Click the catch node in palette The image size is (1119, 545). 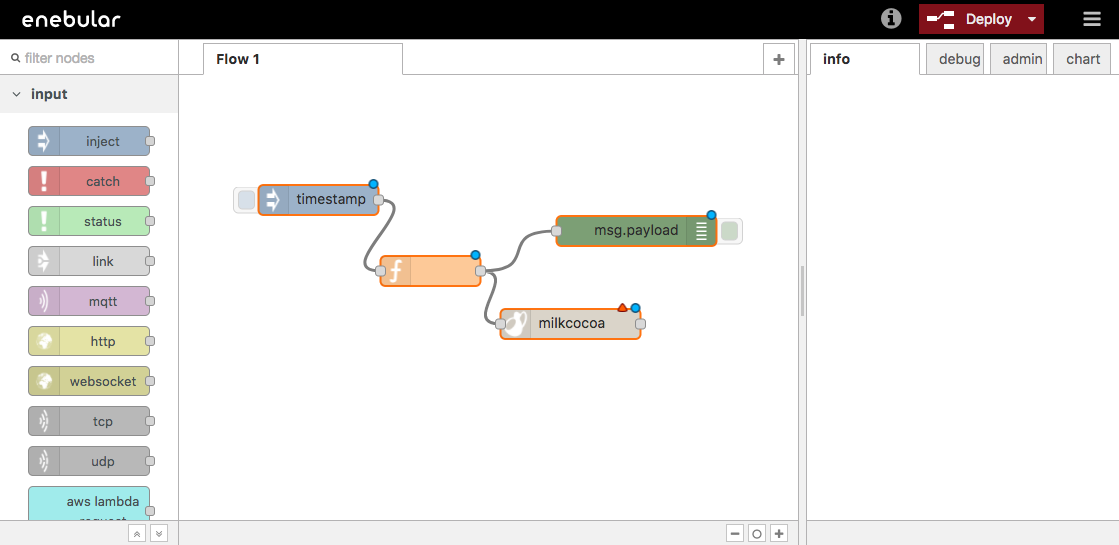pyautogui.click(x=89, y=181)
